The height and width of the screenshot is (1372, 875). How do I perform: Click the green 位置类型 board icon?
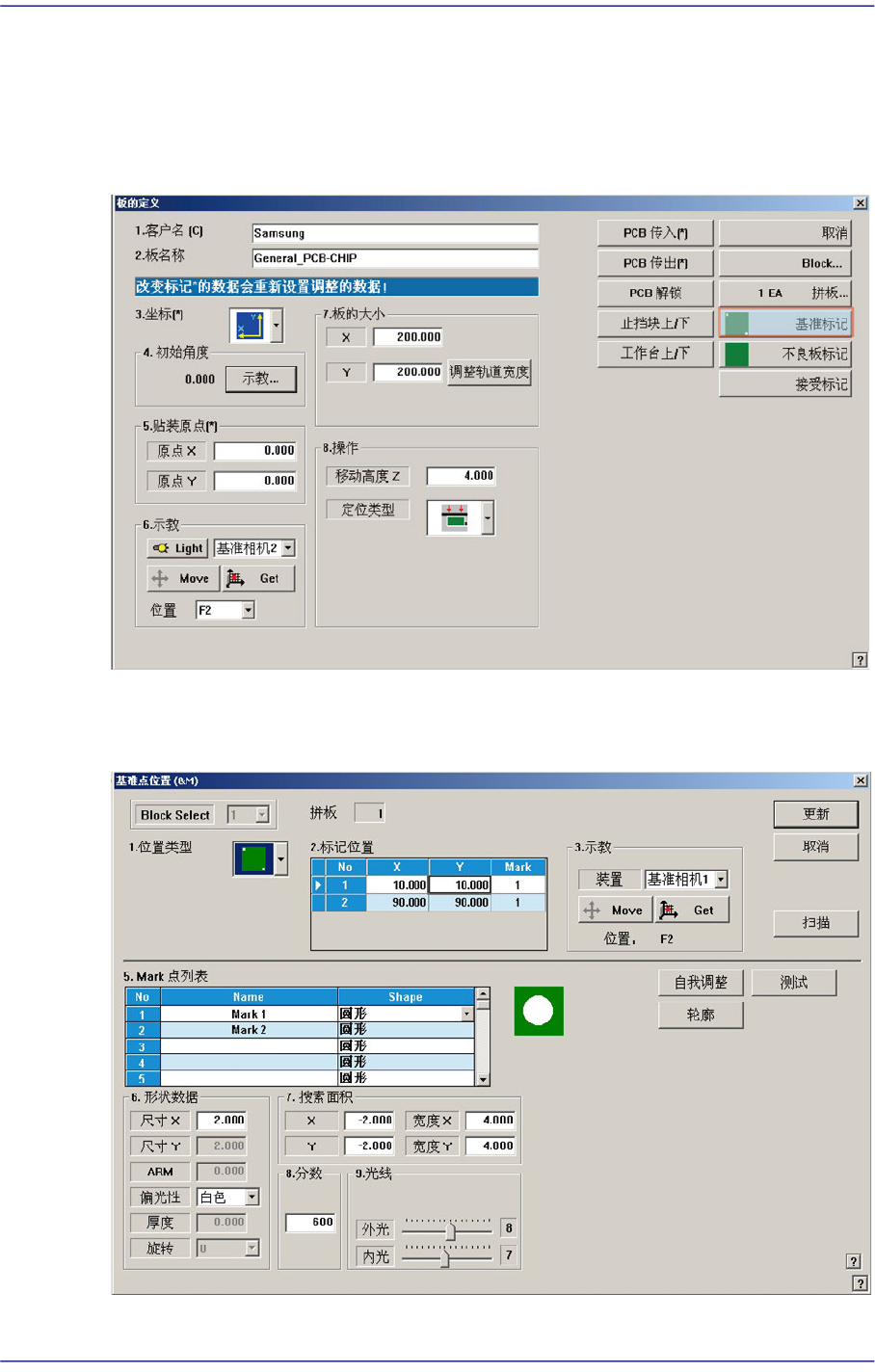(x=253, y=858)
